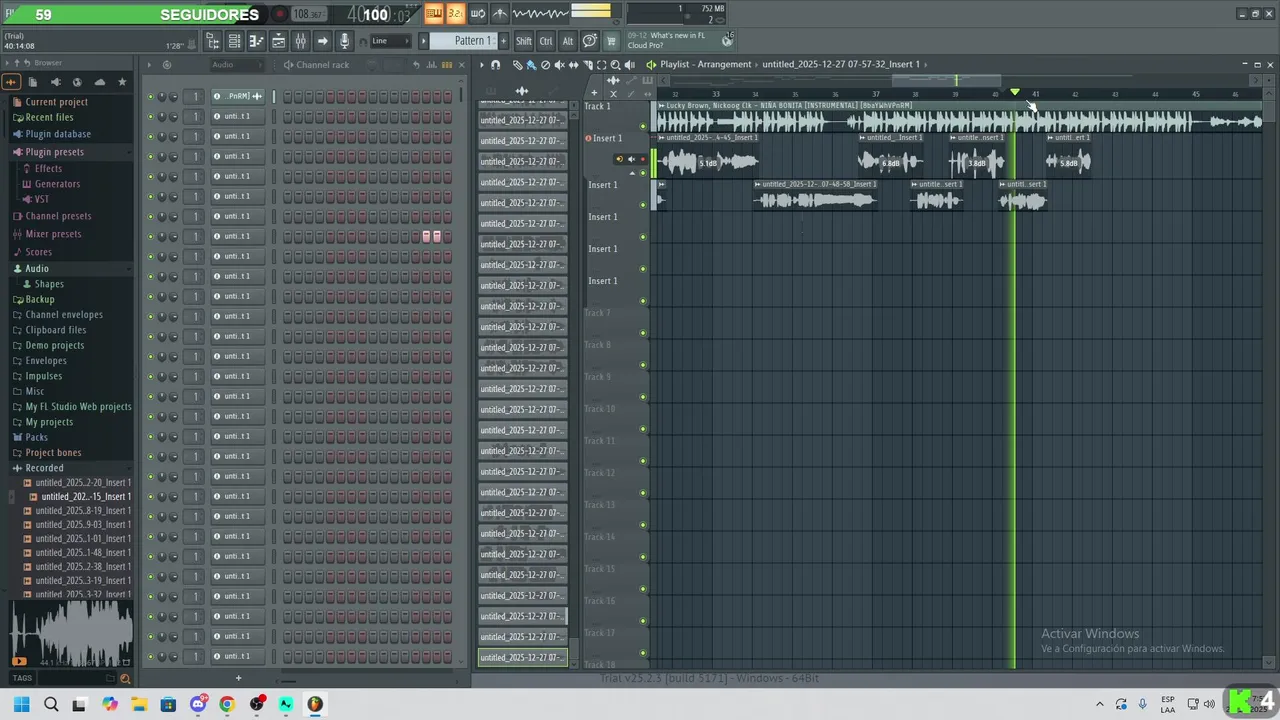Click the record button in transport bar
Image resolution: width=1280 pixels, height=720 pixels.
pos(280,14)
